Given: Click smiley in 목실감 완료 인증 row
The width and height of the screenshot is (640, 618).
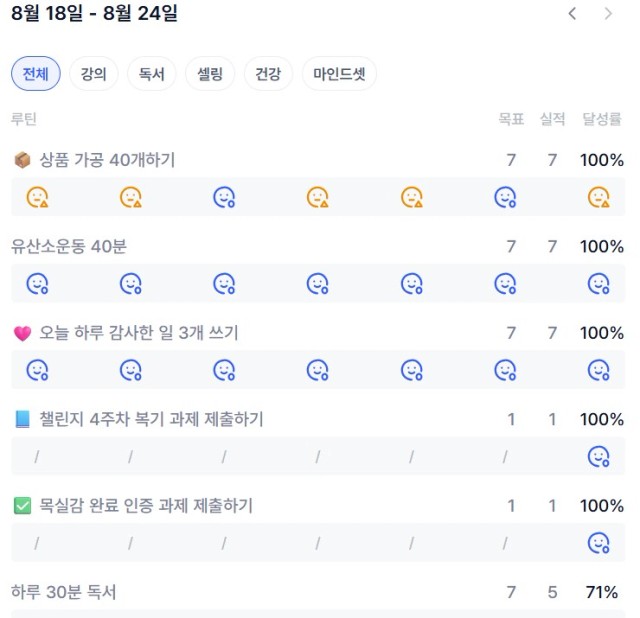Looking at the screenshot, I should click(x=599, y=543).
